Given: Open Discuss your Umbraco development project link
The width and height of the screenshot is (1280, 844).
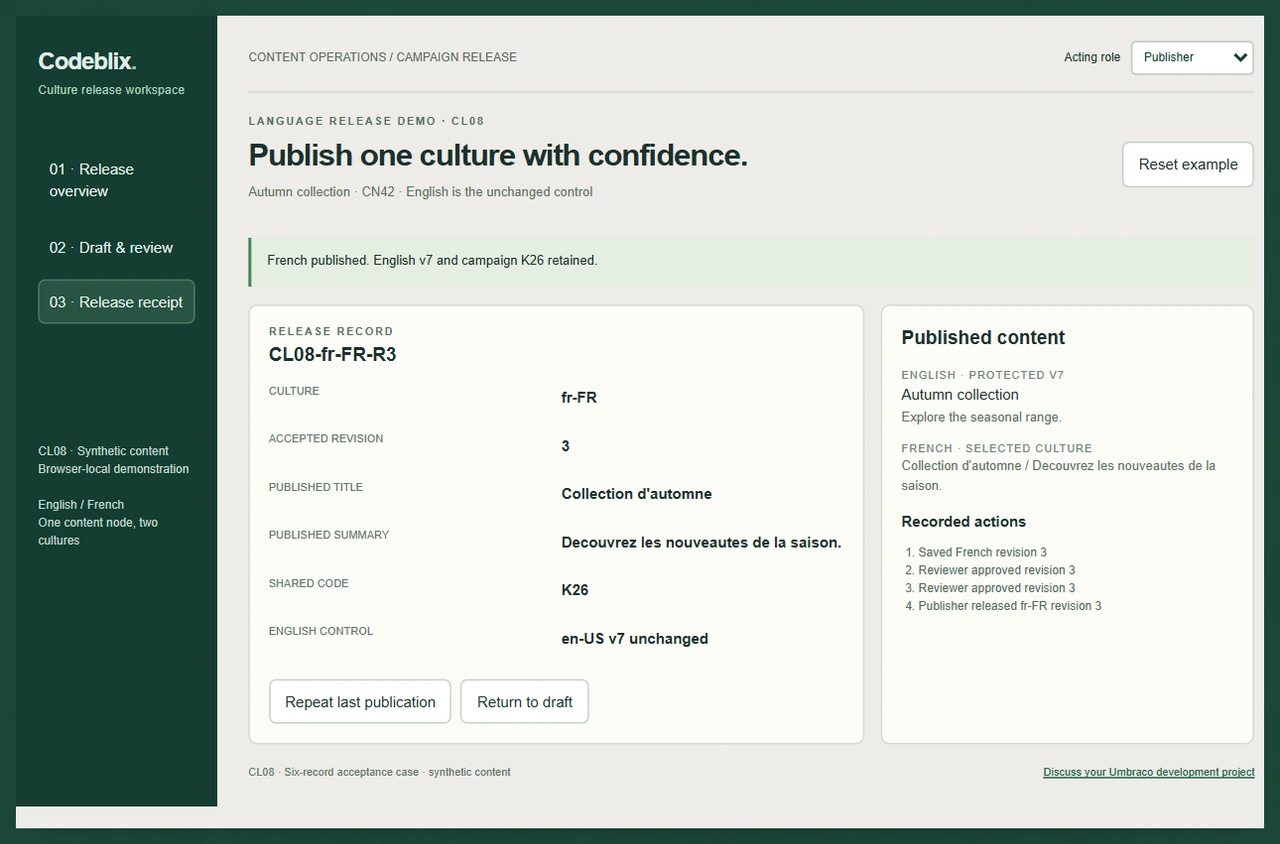Looking at the screenshot, I should (x=1148, y=772).
